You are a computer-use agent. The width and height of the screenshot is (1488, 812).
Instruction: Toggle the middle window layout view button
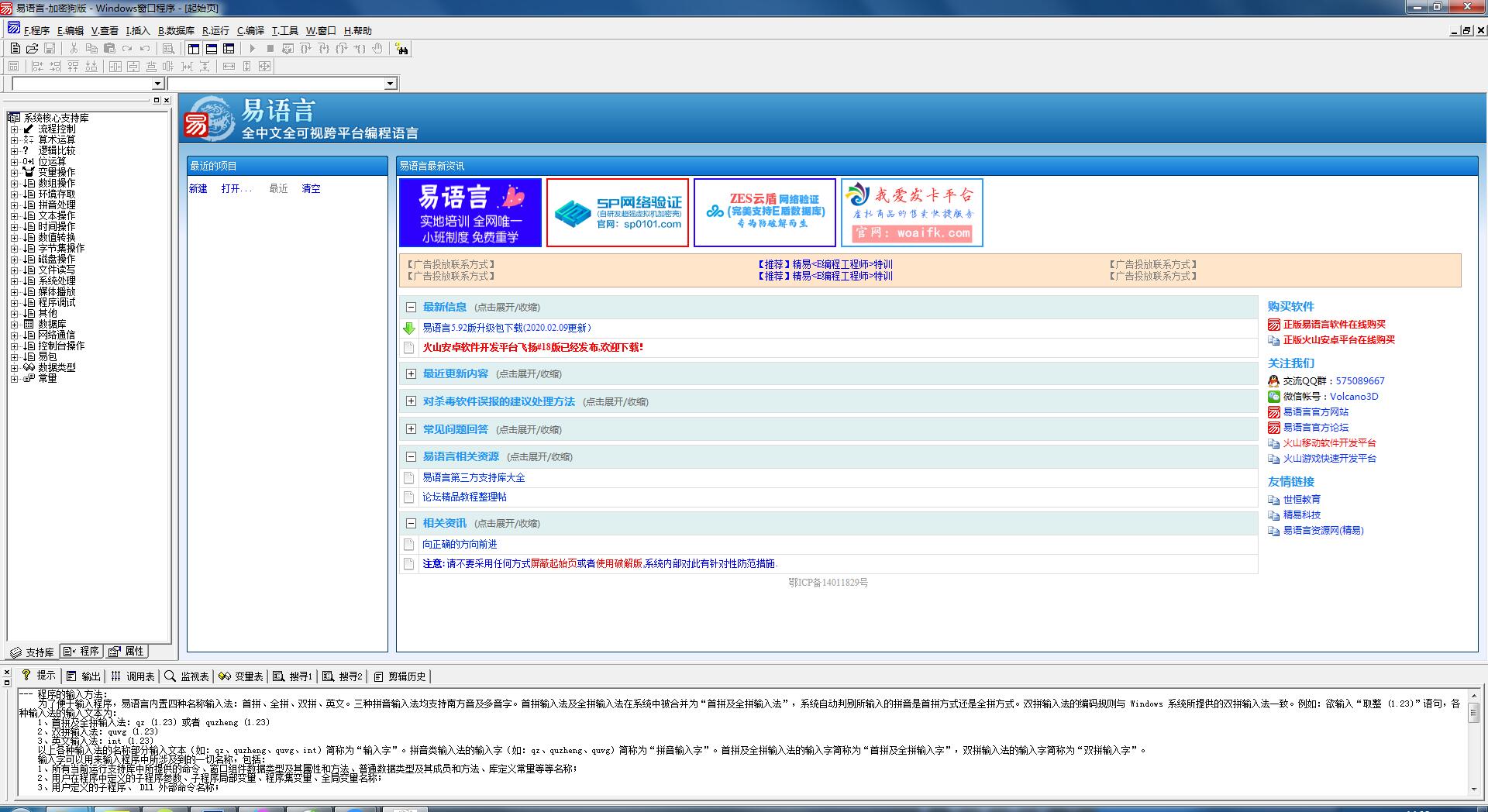pyautogui.click(x=211, y=48)
